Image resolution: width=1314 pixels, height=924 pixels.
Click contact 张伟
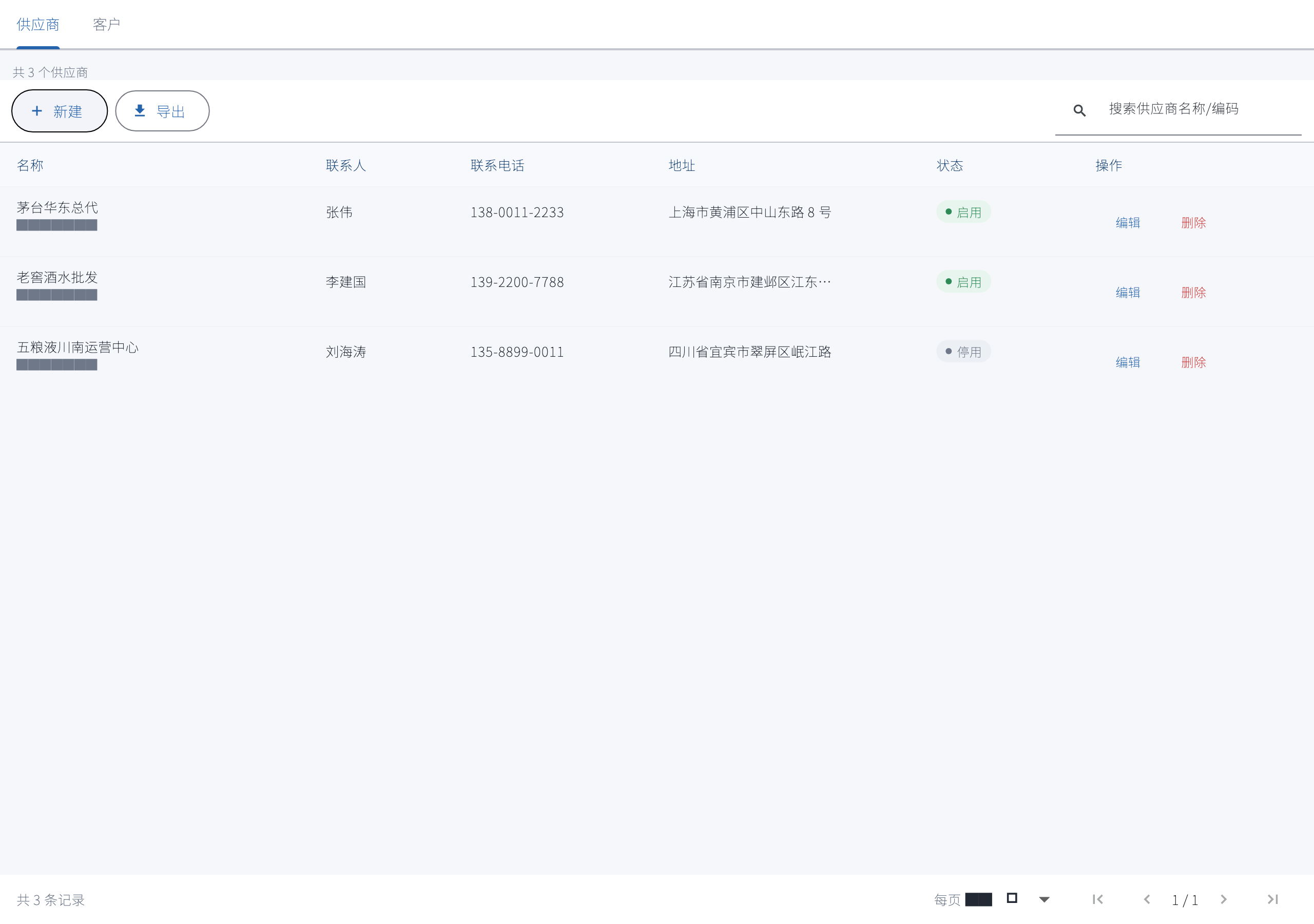(339, 213)
